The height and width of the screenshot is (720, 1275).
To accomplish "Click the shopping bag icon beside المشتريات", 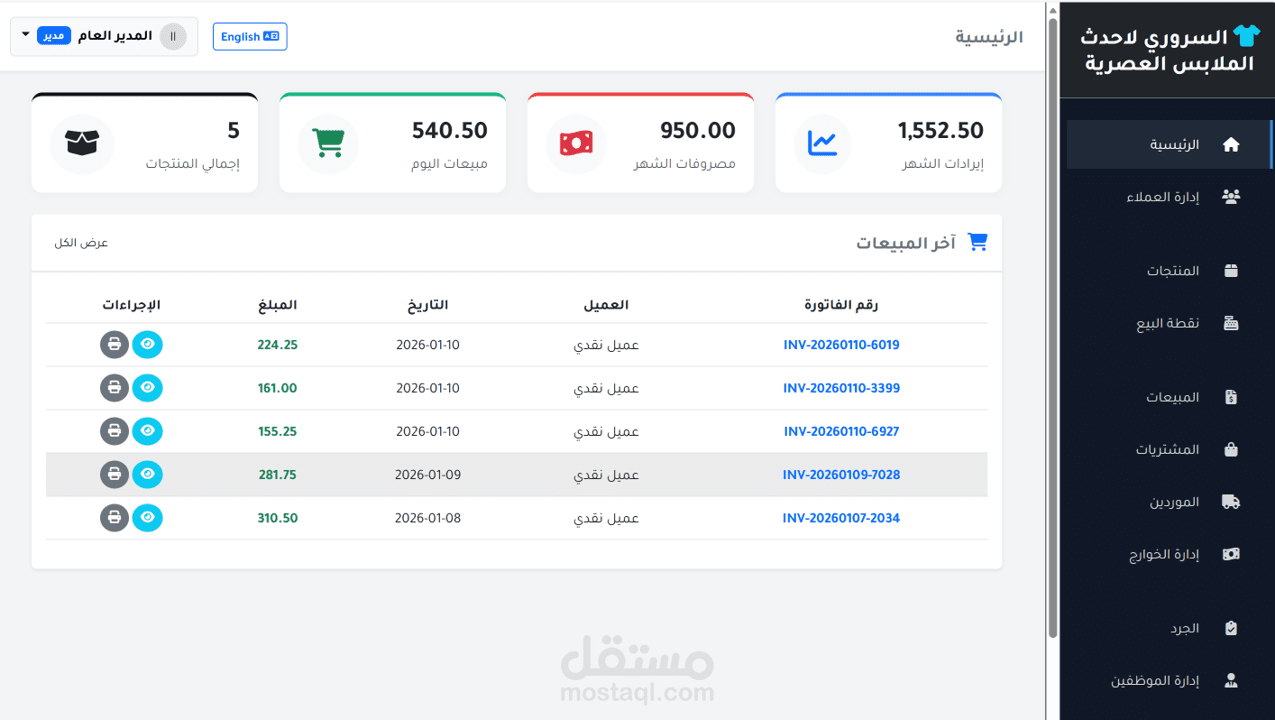I will tap(1231, 449).
